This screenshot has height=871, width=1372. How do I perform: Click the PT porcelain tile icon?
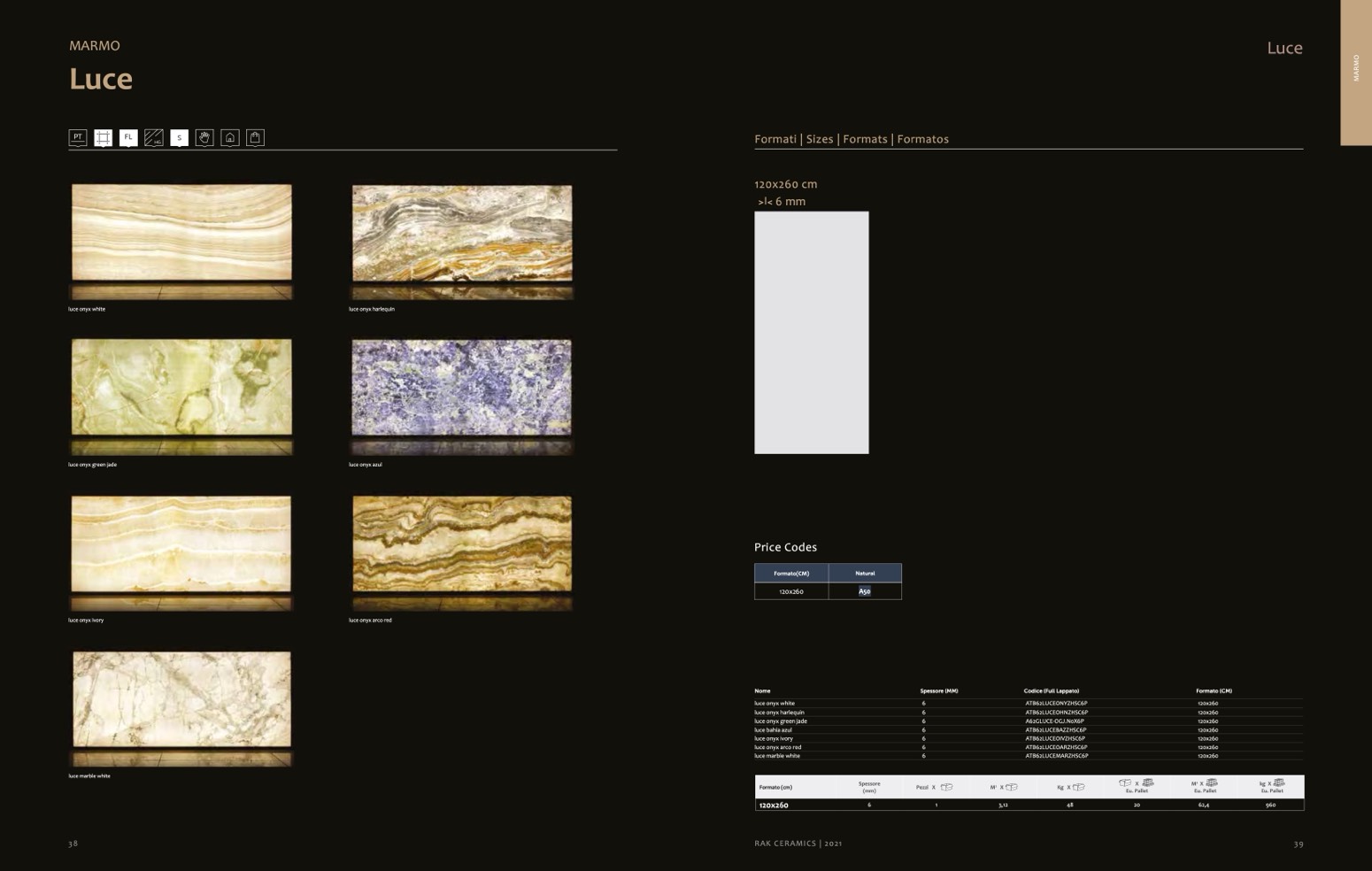(78, 137)
